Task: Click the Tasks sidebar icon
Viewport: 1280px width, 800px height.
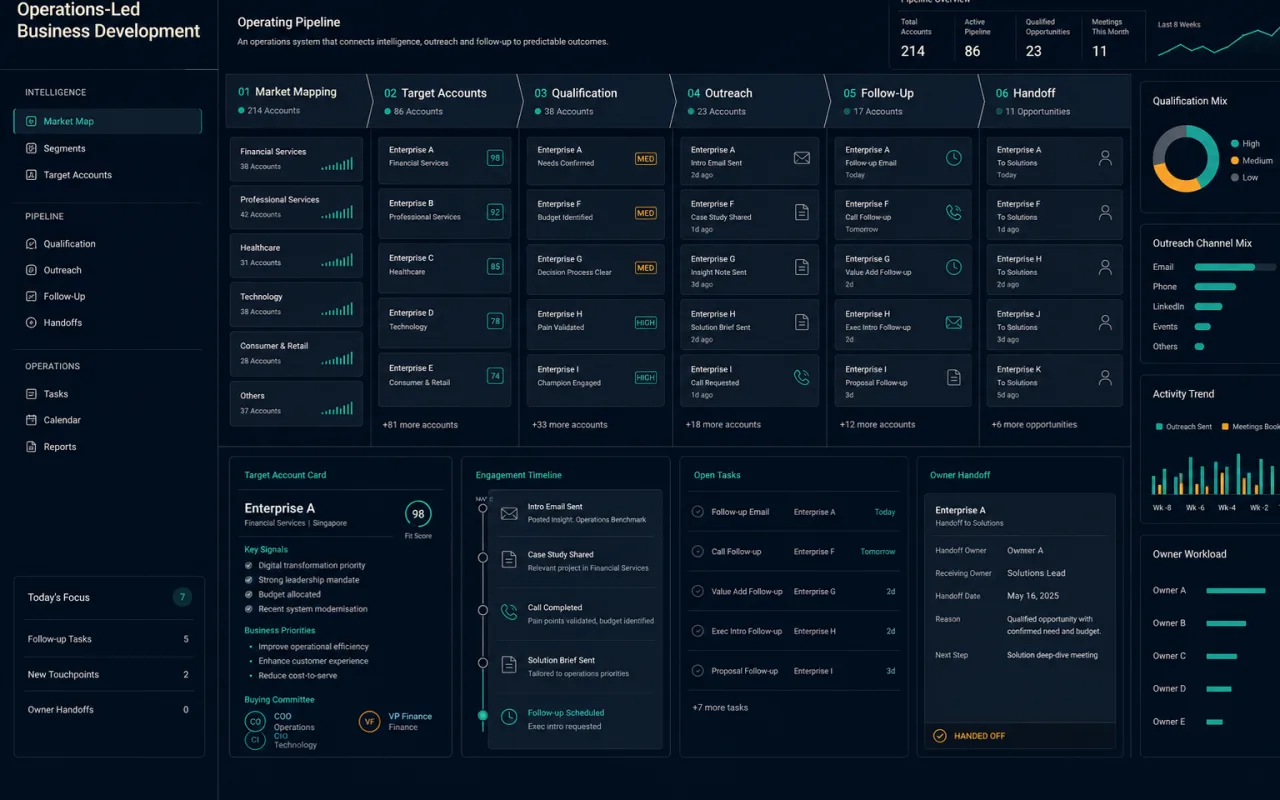Action: pos(32,394)
